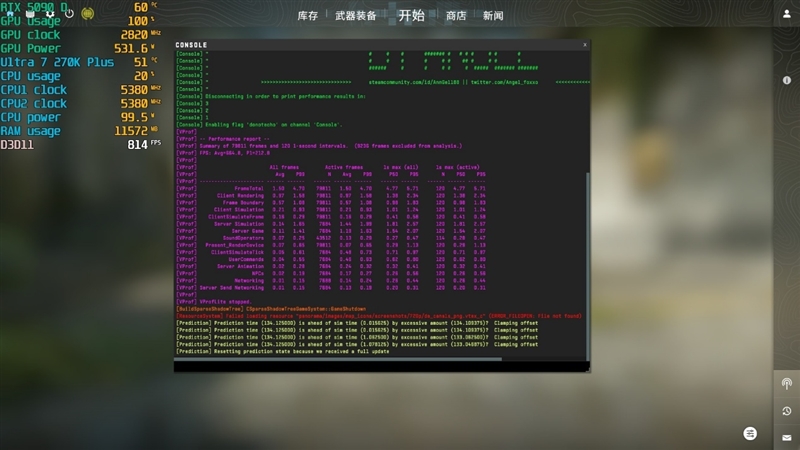The height and width of the screenshot is (450, 800).
Task: Open the broadcast antenna sidebar icon
Action: coord(787,384)
